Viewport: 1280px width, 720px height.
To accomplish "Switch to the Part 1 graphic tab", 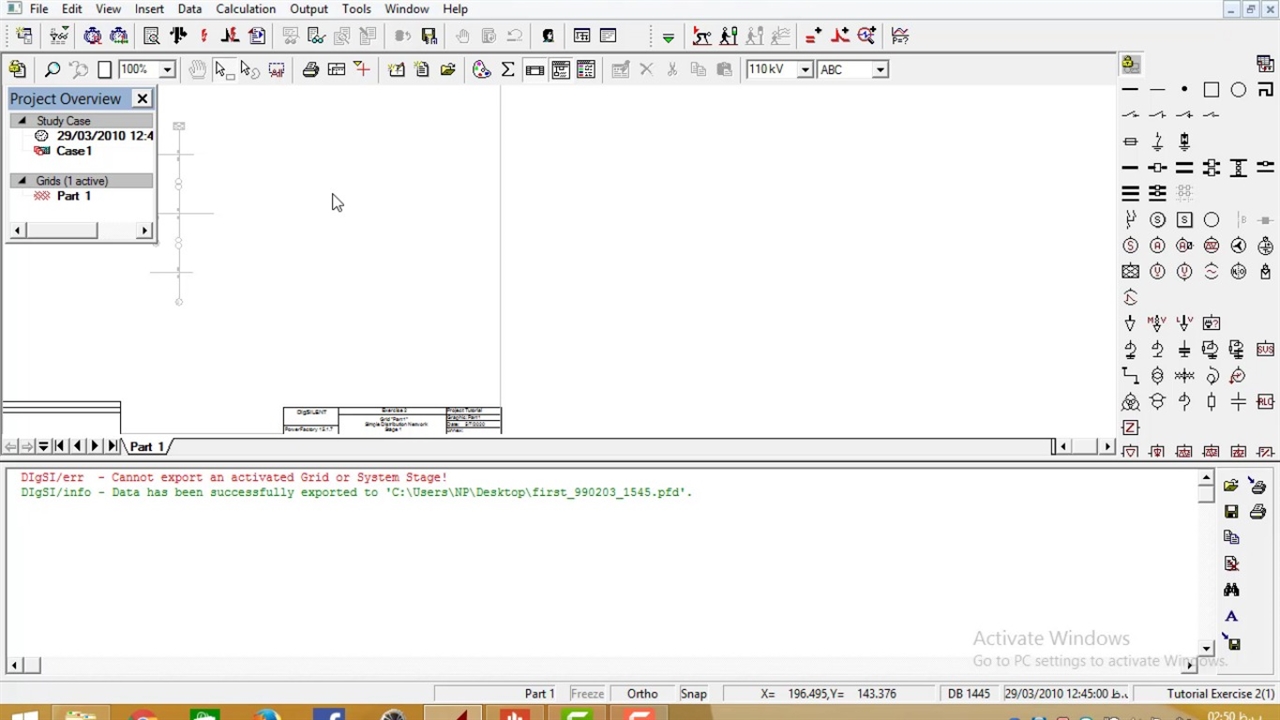I will click(147, 447).
